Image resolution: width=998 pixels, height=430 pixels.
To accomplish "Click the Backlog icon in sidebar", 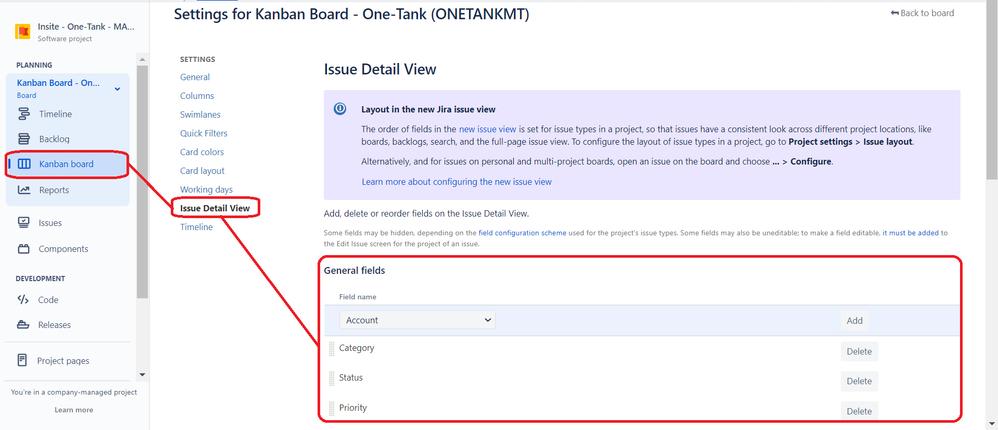I will point(24,139).
